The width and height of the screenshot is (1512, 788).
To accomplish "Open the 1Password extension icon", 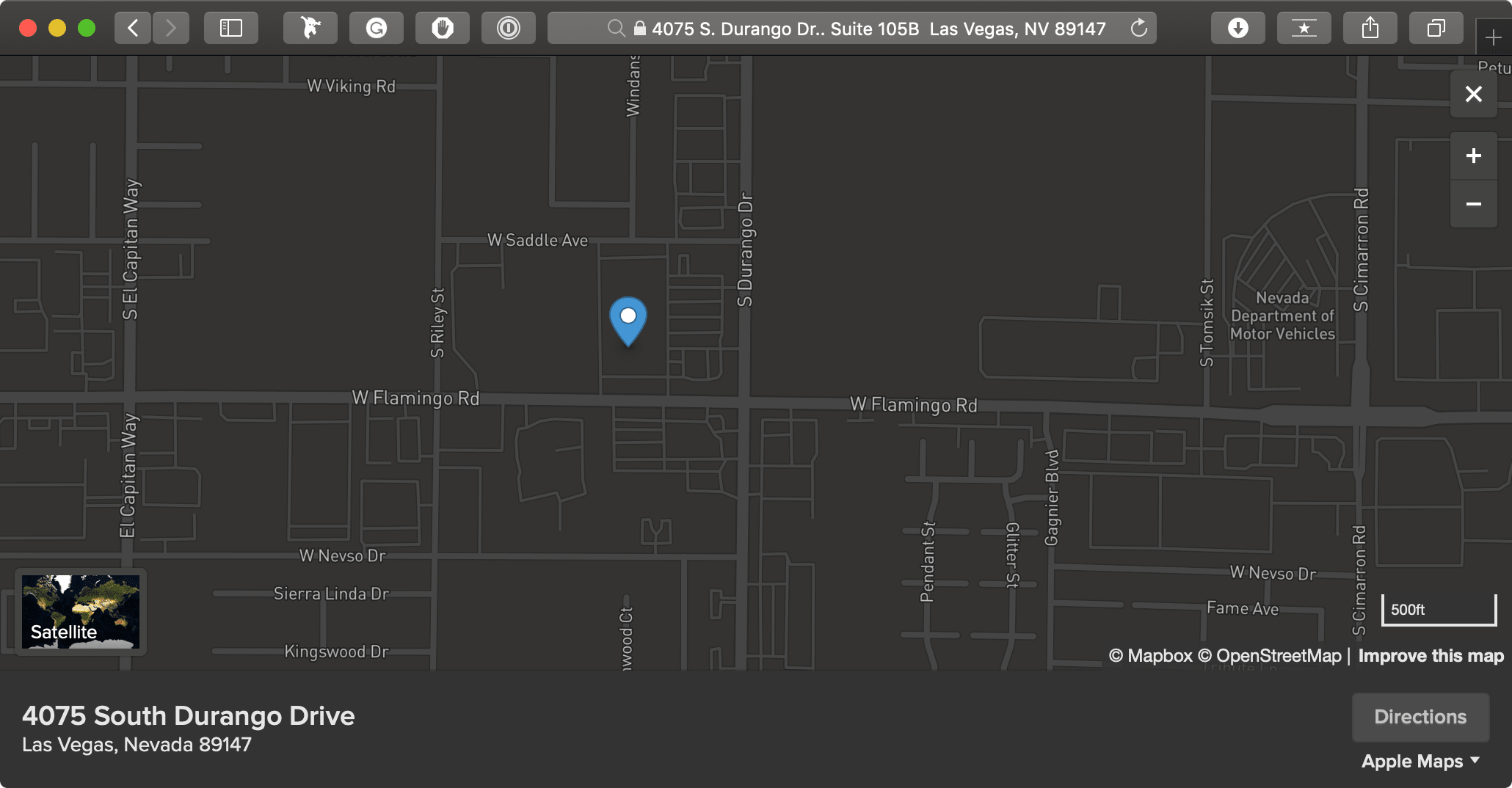I will [509, 29].
